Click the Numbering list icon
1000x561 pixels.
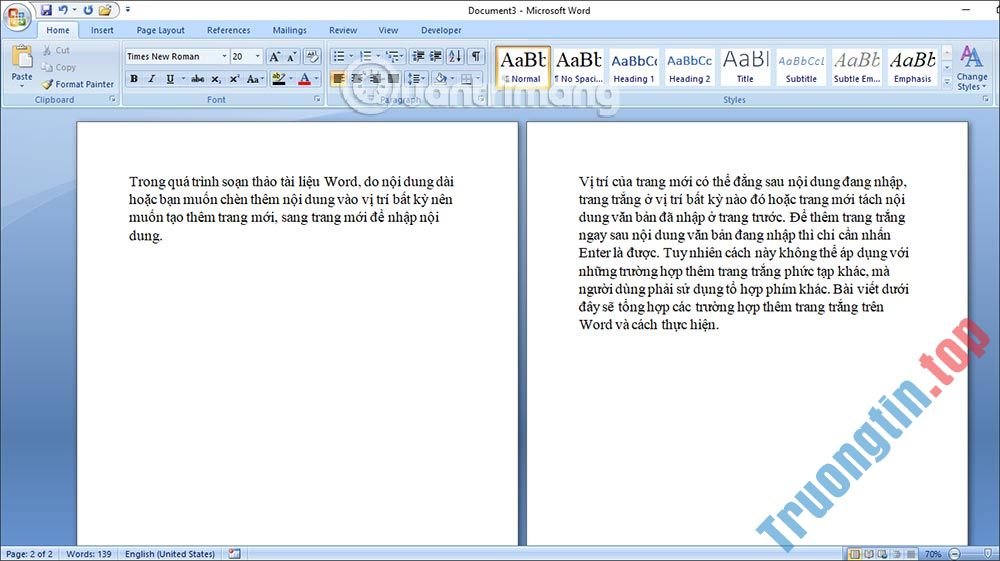pyautogui.click(x=365, y=56)
